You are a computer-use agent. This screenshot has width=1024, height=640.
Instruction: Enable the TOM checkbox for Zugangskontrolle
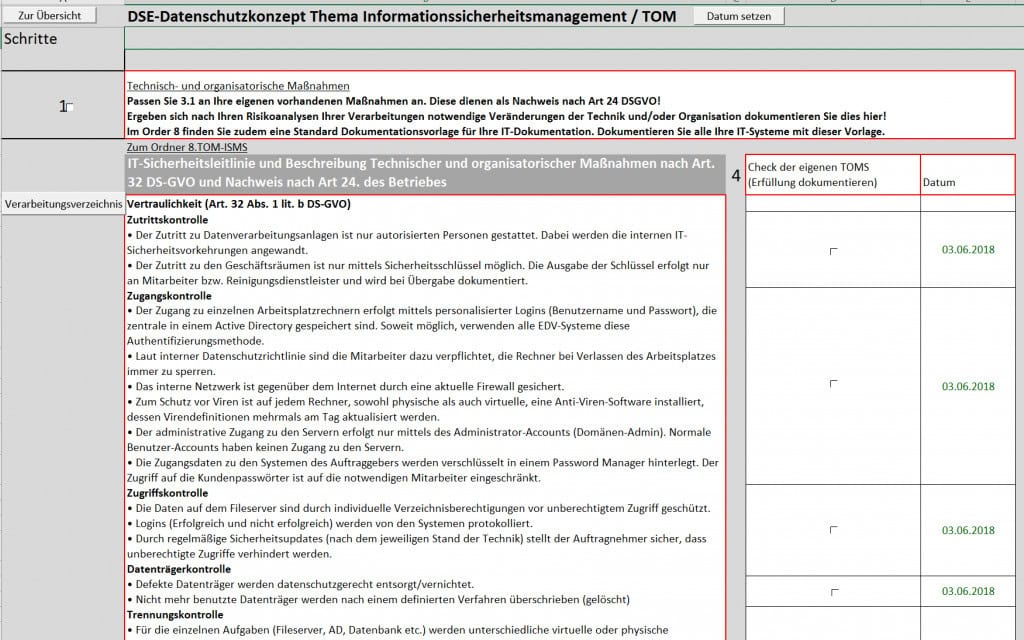coord(833,383)
